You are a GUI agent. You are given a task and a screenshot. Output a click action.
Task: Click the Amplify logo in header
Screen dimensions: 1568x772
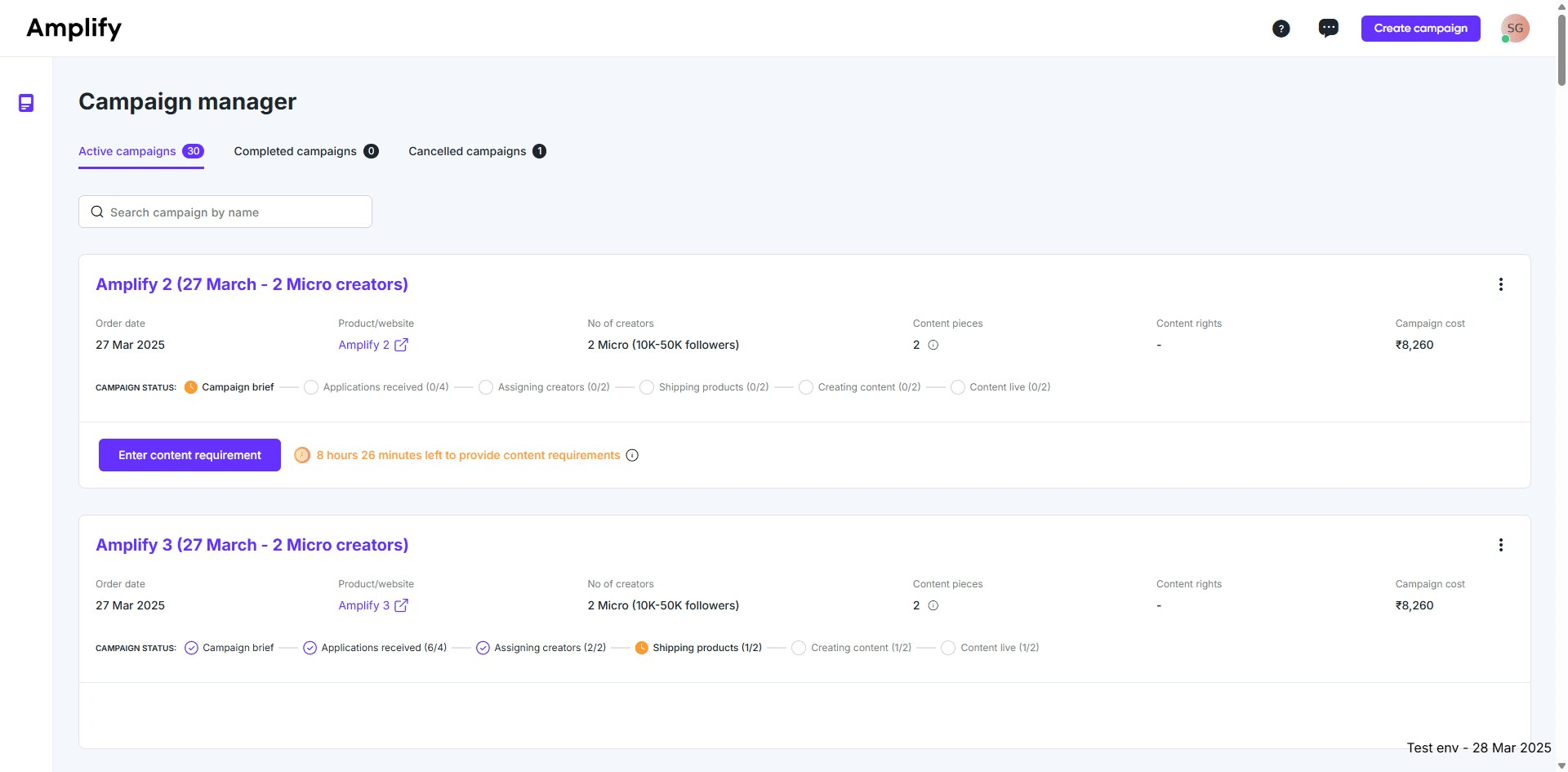(74, 29)
